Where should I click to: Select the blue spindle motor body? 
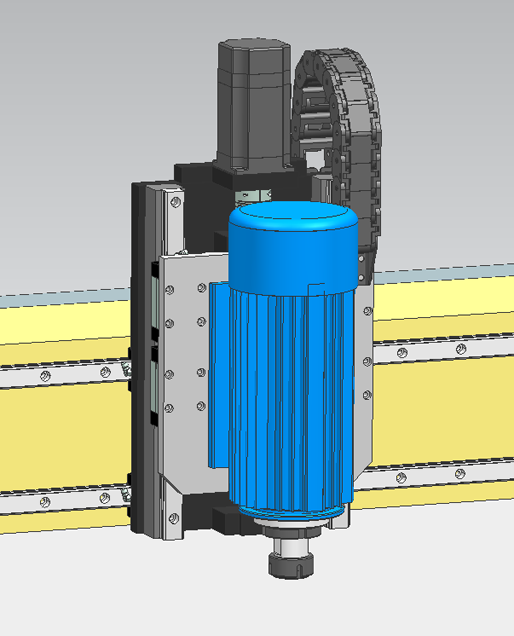[290, 361]
